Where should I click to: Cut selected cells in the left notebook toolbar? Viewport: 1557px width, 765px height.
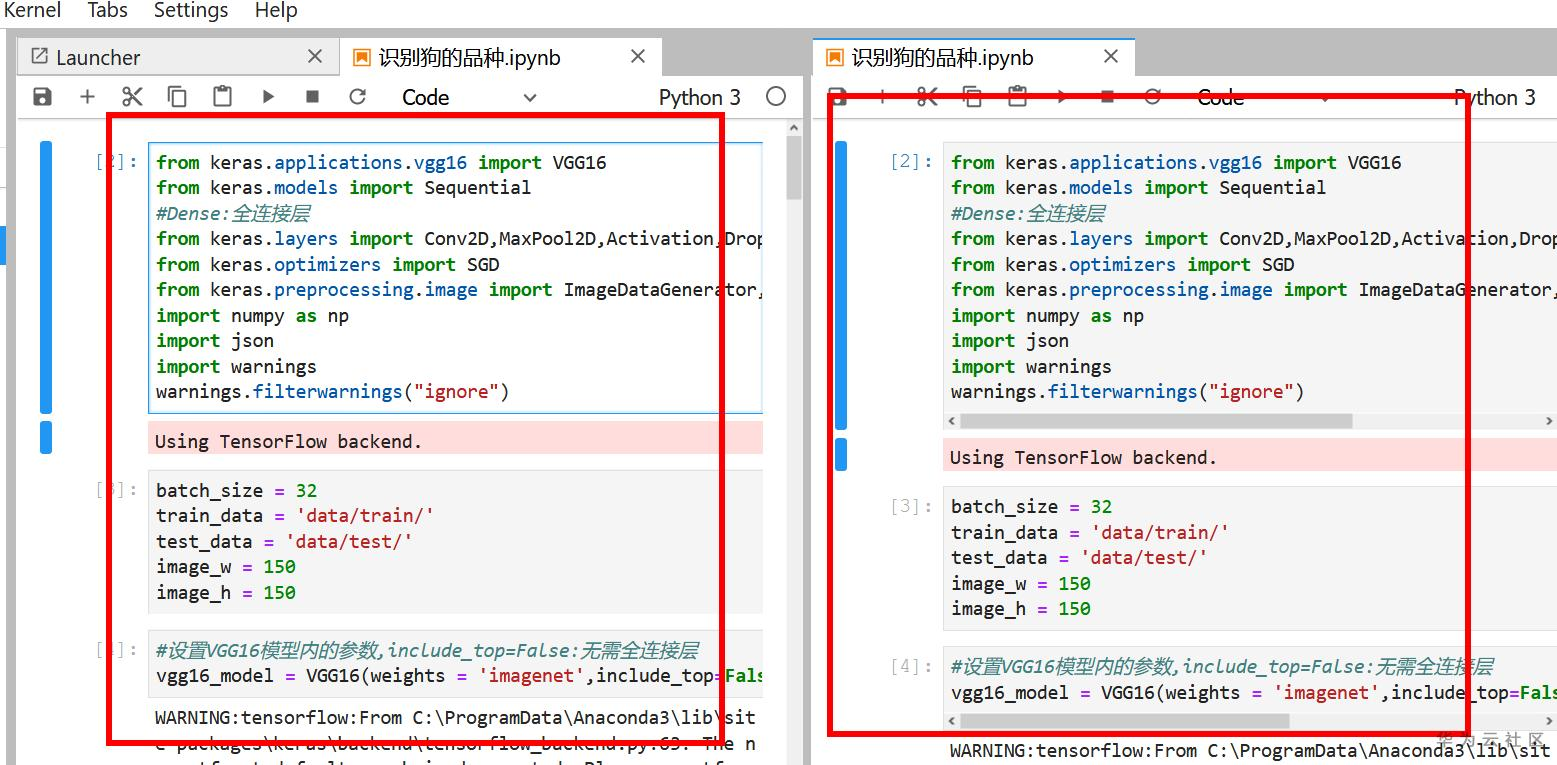pyautogui.click(x=132, y=97)
